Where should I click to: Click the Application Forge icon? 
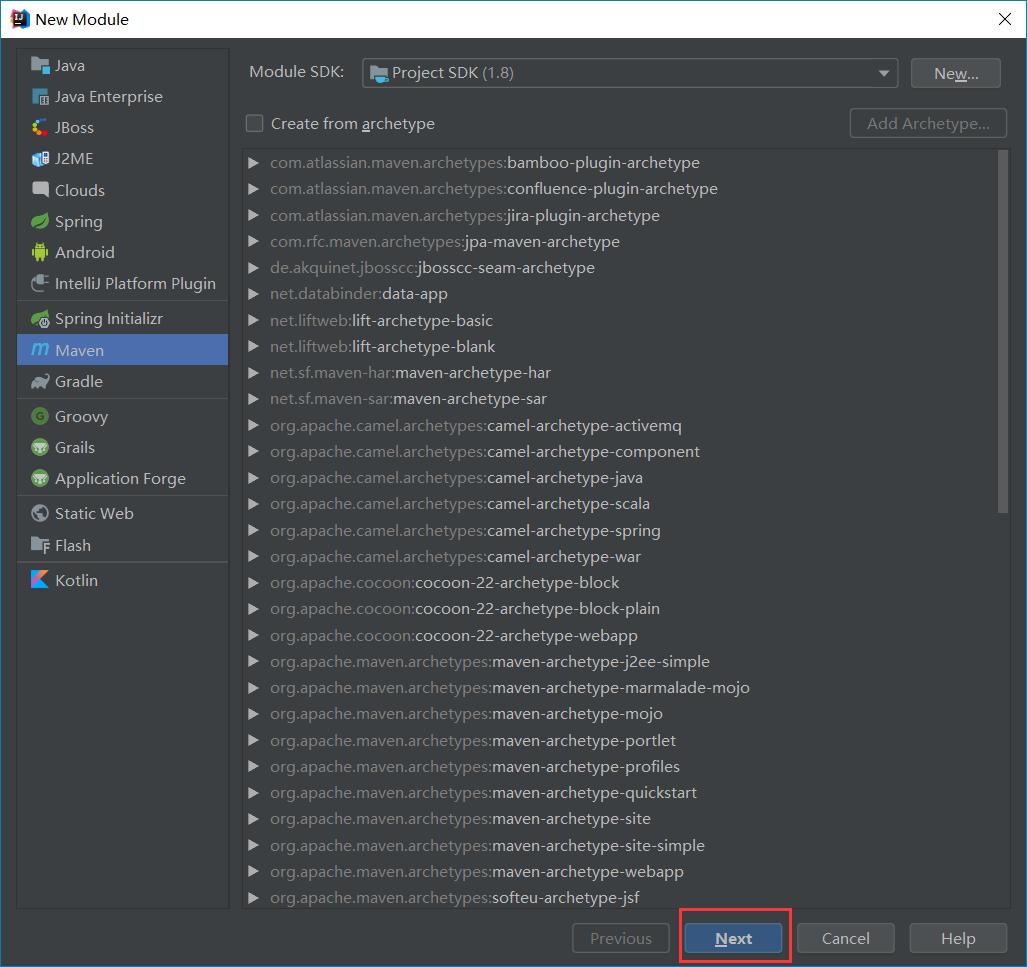(x=40, y=478)
